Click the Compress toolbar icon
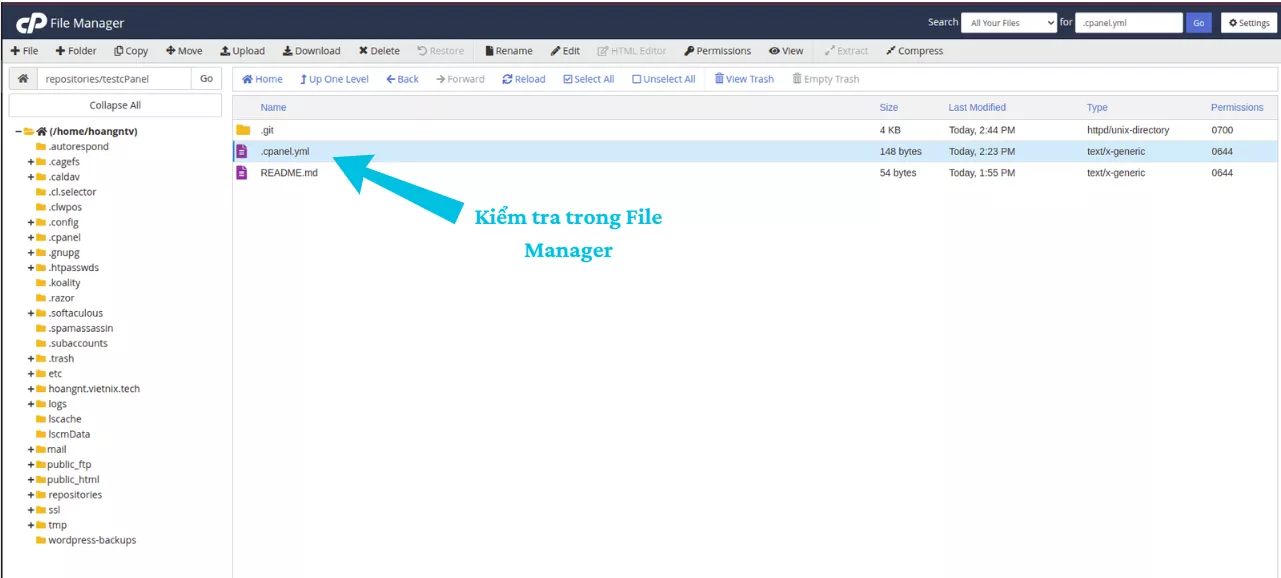 pyautogui.click(x=891, y=51)
